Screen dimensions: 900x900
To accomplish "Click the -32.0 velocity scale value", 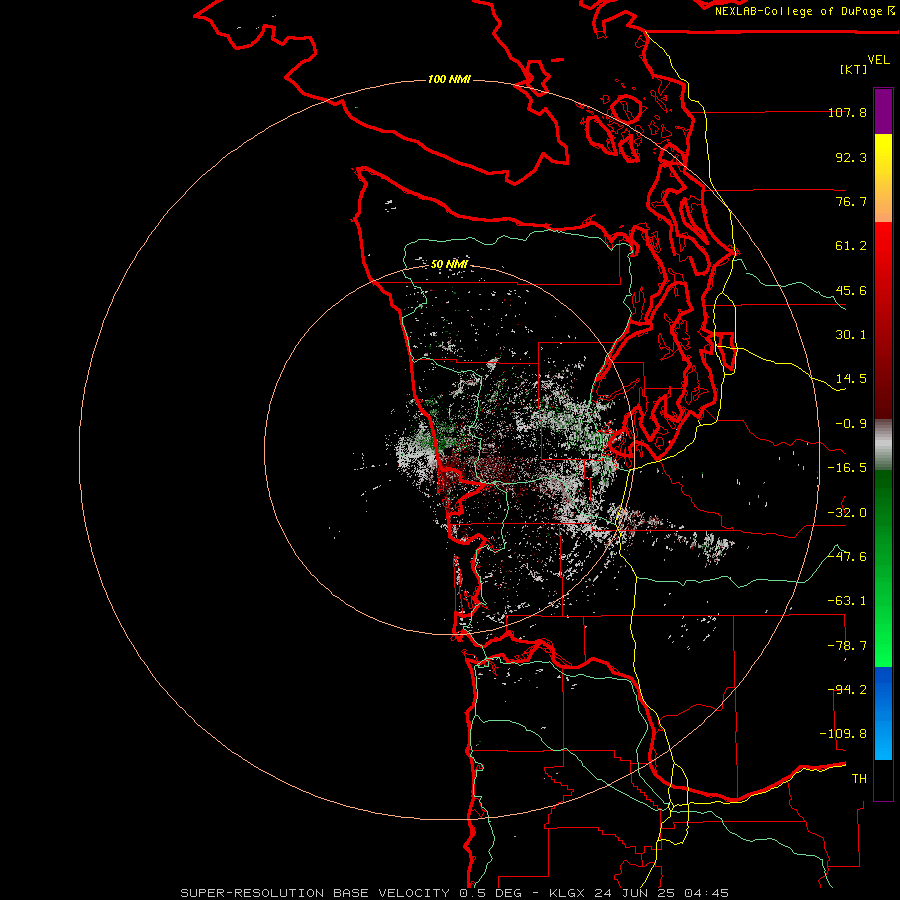I will [847, 513].
